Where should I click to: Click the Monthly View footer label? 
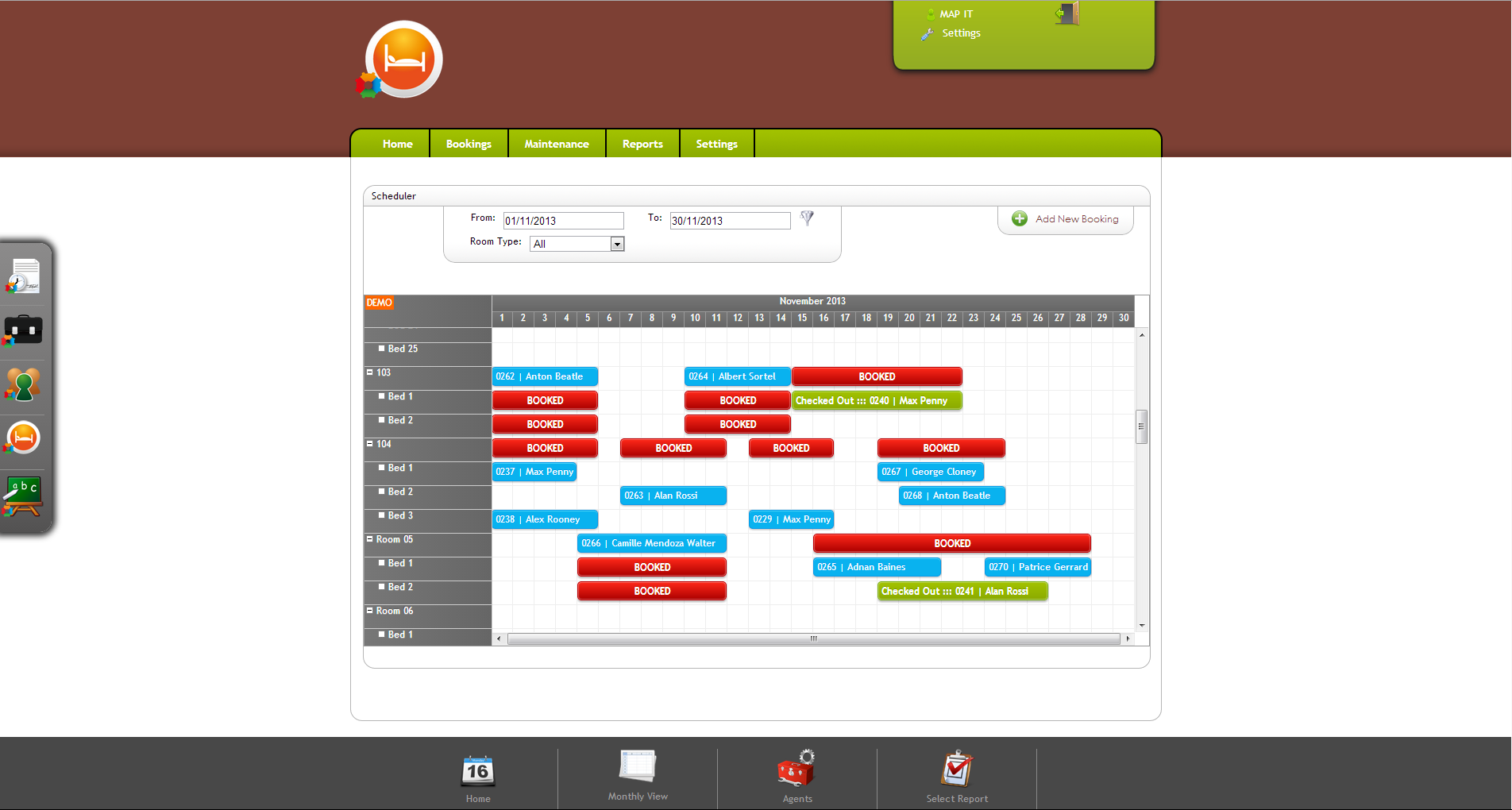point(638,796)
